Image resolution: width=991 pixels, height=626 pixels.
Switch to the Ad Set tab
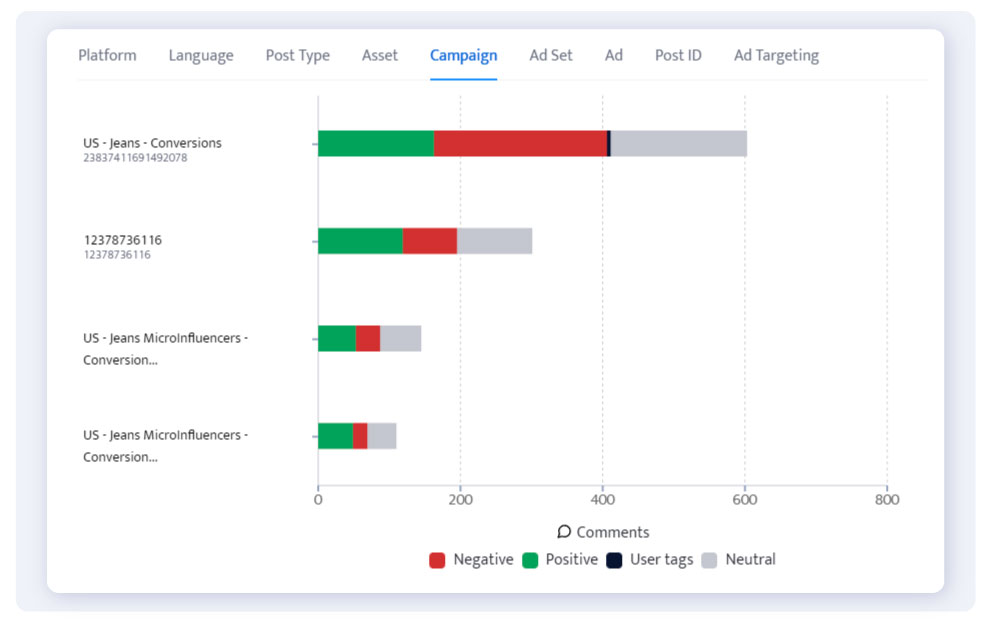tap(550, 55)
